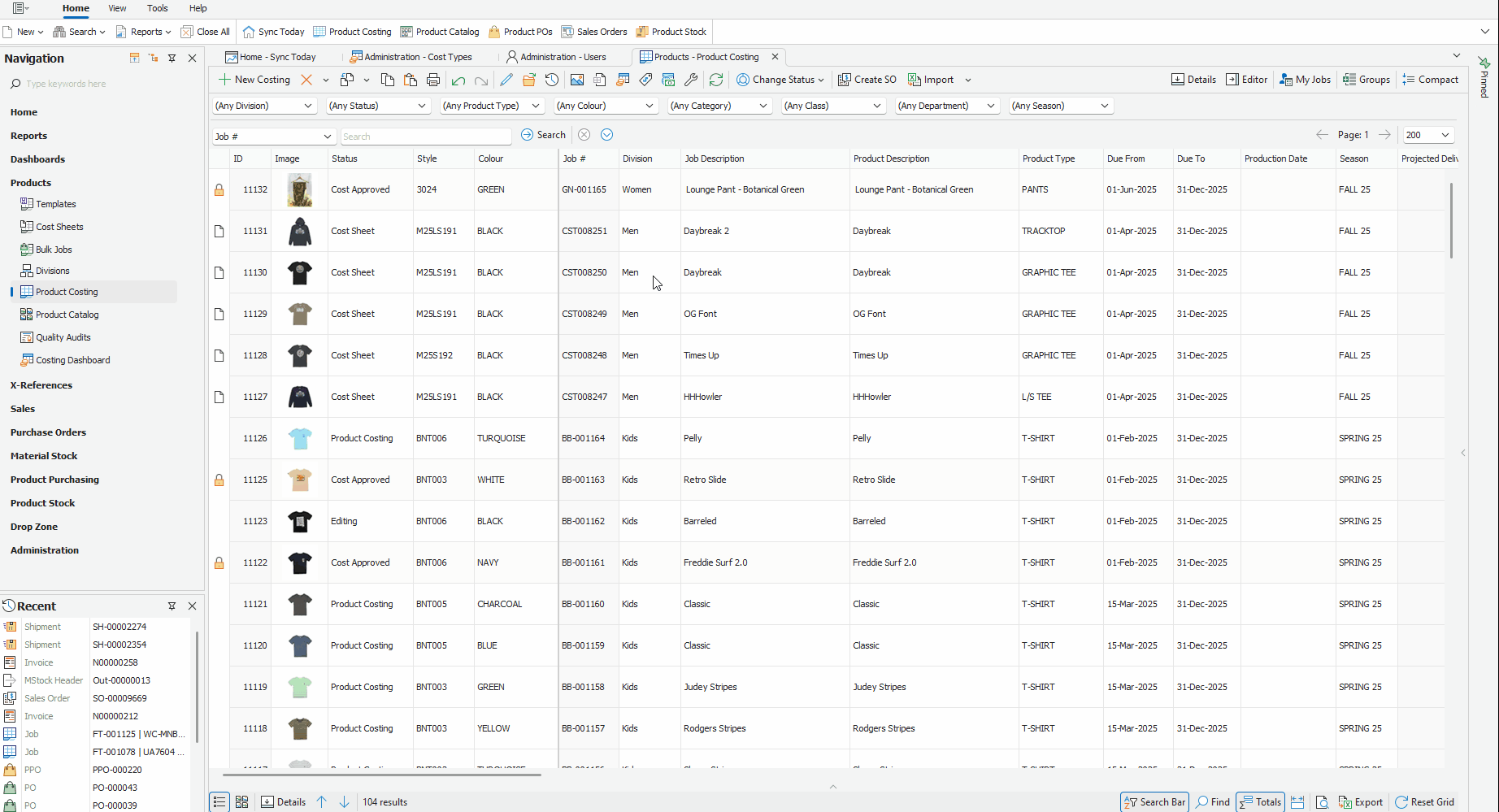
Task: Open the (Any Category) dropdown
Action: click(x=719, y=106)
